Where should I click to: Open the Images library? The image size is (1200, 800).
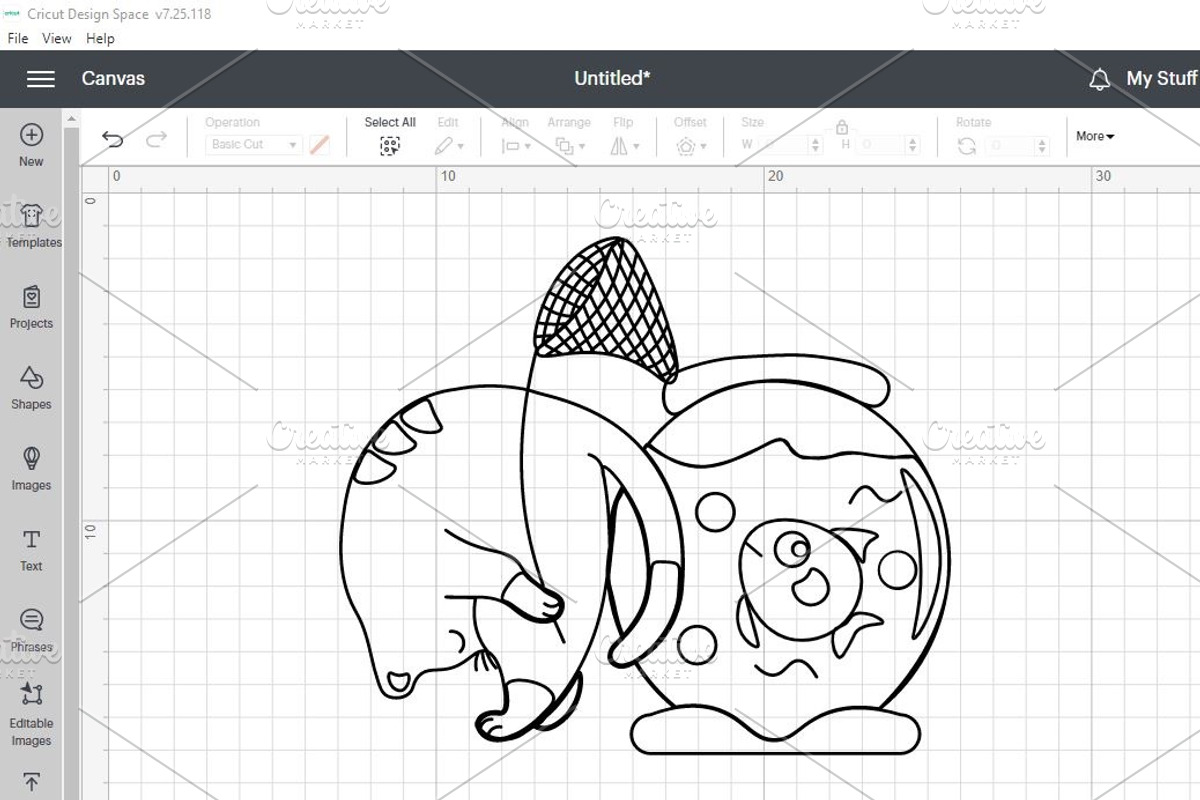pyautogui.click(x=31, y=468)
